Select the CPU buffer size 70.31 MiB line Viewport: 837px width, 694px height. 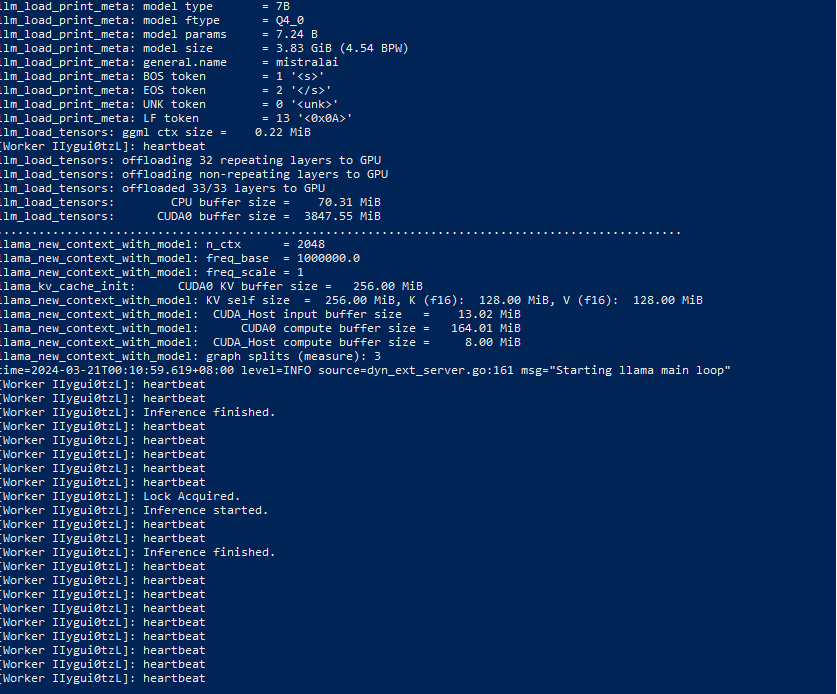[x=190, y=202]
